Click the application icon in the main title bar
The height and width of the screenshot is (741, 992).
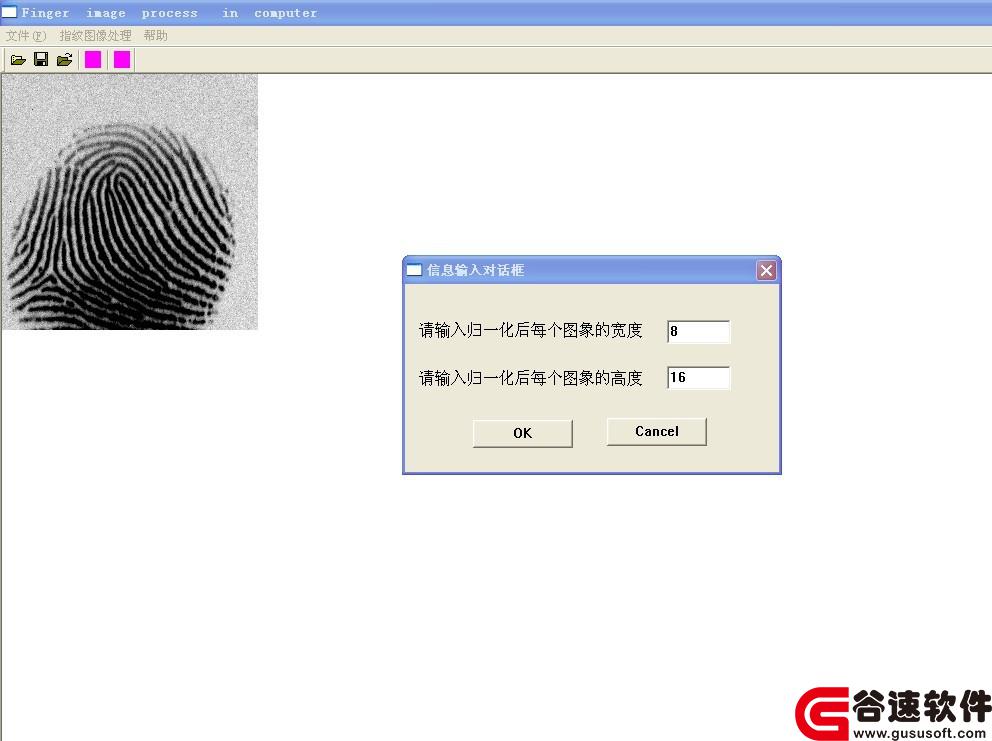click(9, 12)
